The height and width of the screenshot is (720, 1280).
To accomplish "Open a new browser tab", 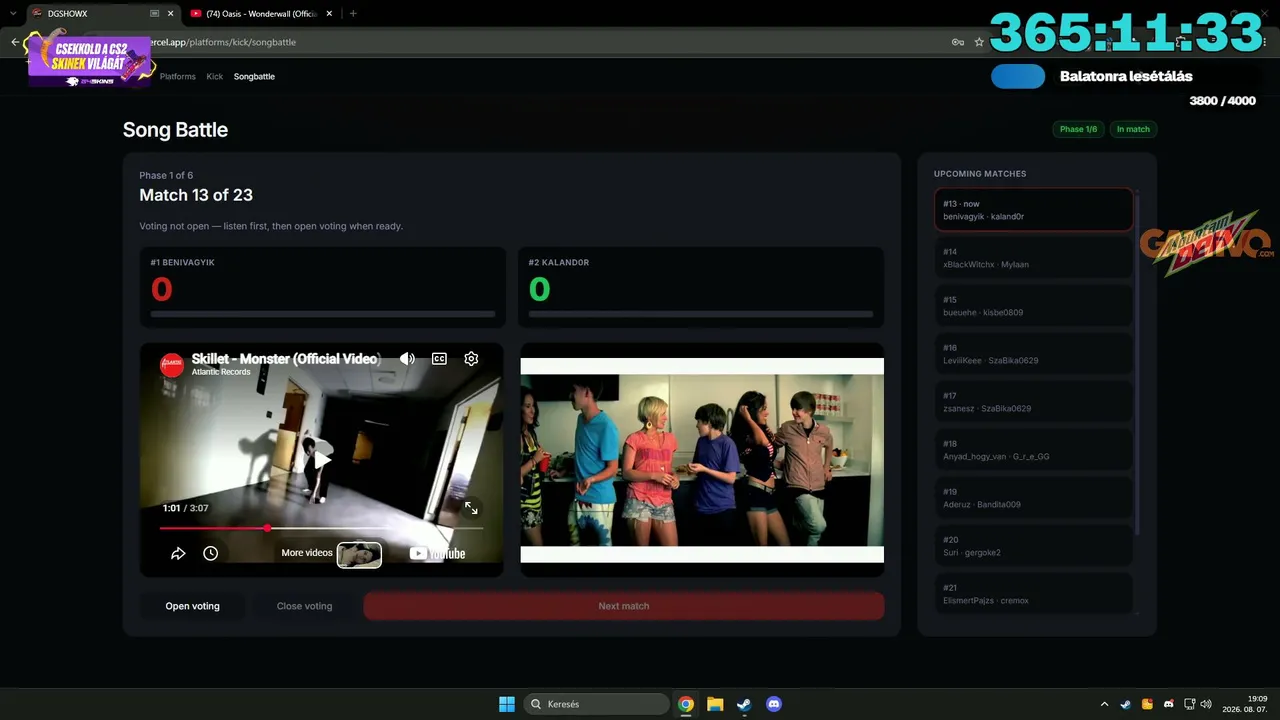I will click(353, 14).
